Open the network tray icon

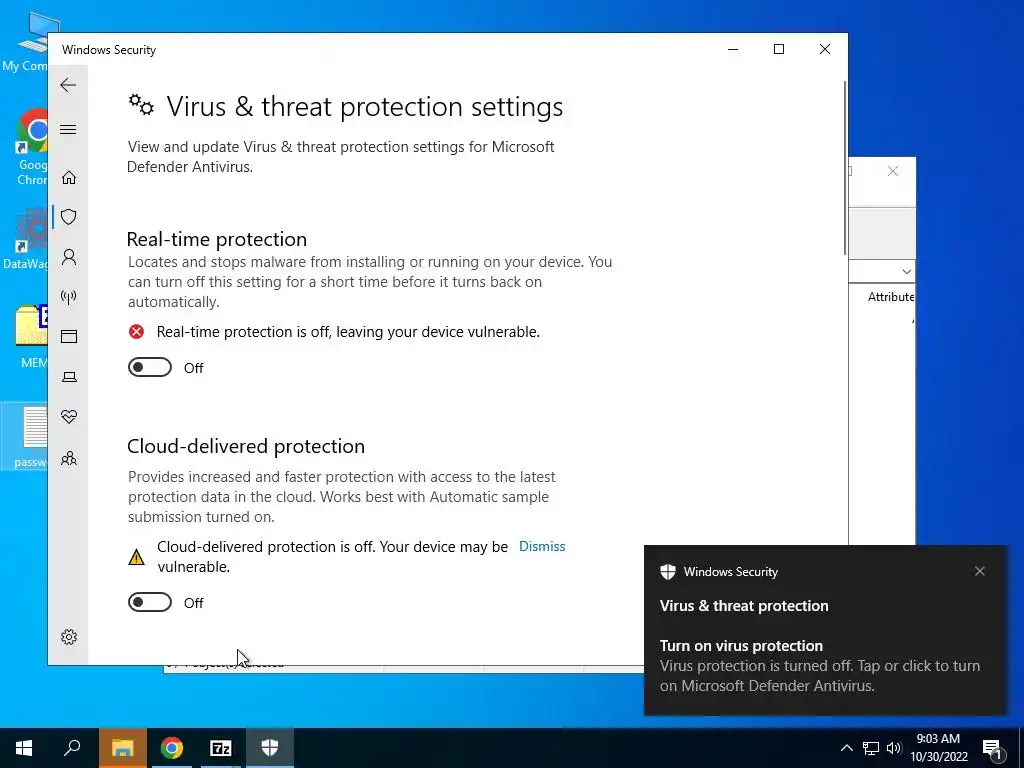871,748
